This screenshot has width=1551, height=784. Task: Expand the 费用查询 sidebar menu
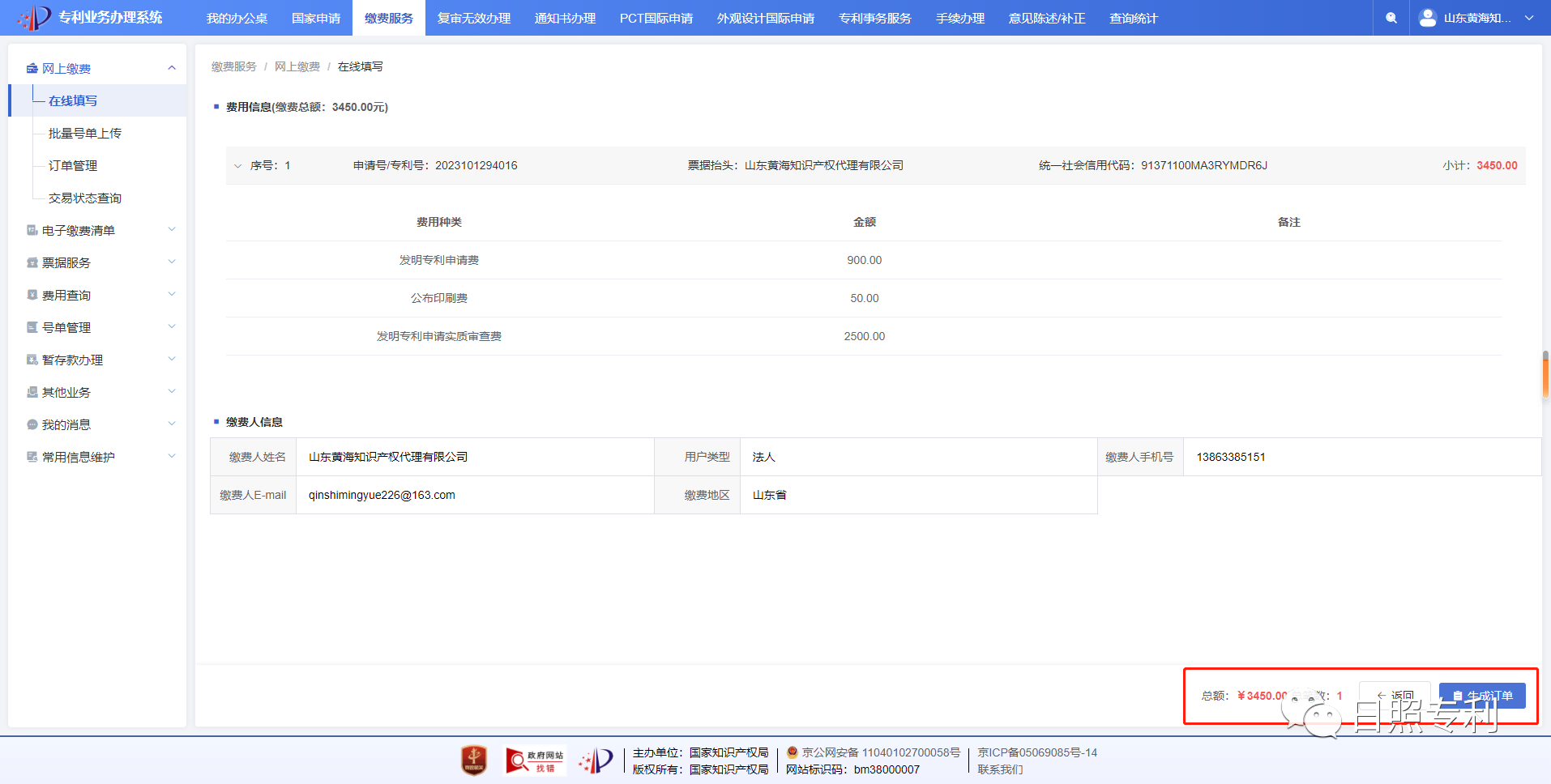tap(172, 295)
